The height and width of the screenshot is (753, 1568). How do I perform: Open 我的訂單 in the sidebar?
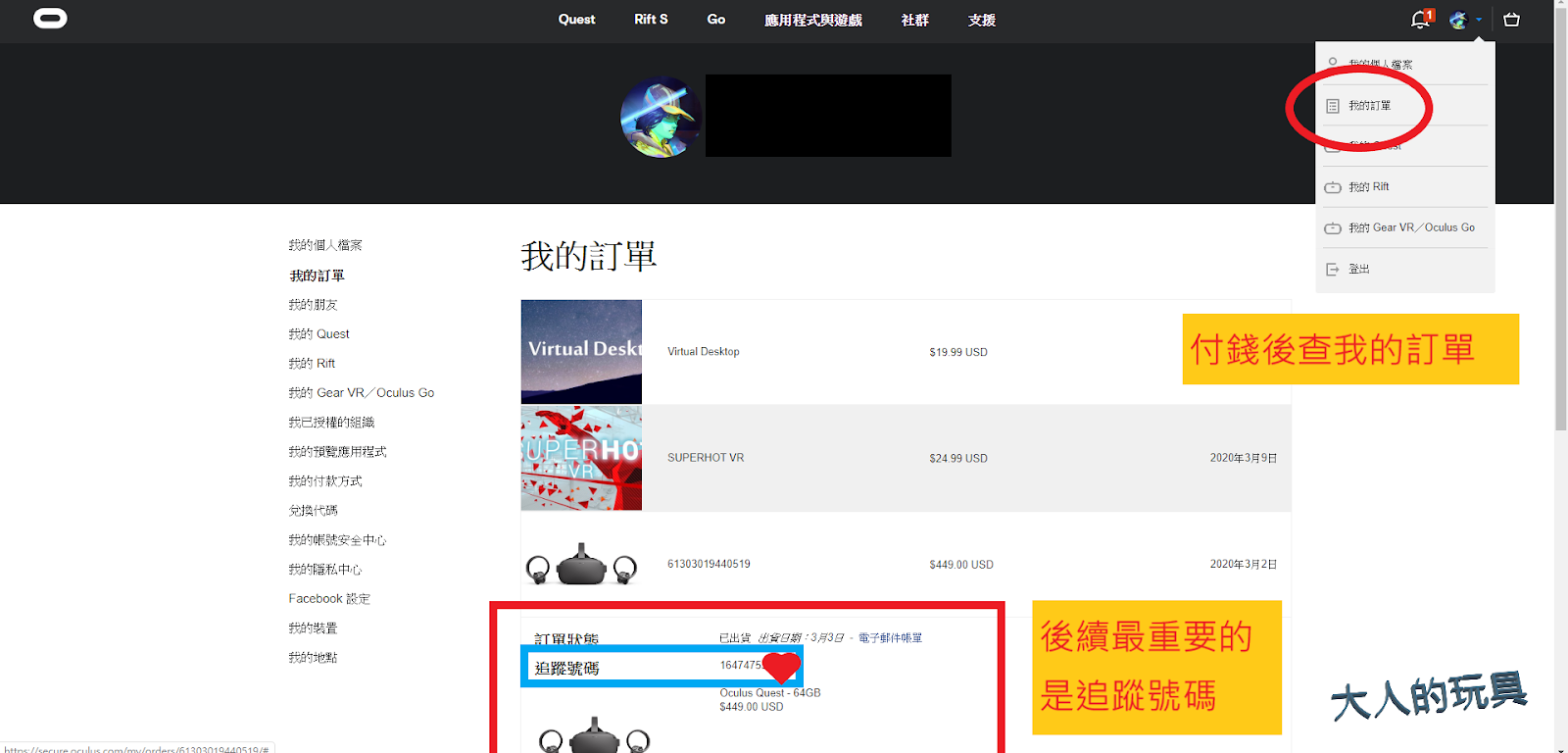[317, 276]
